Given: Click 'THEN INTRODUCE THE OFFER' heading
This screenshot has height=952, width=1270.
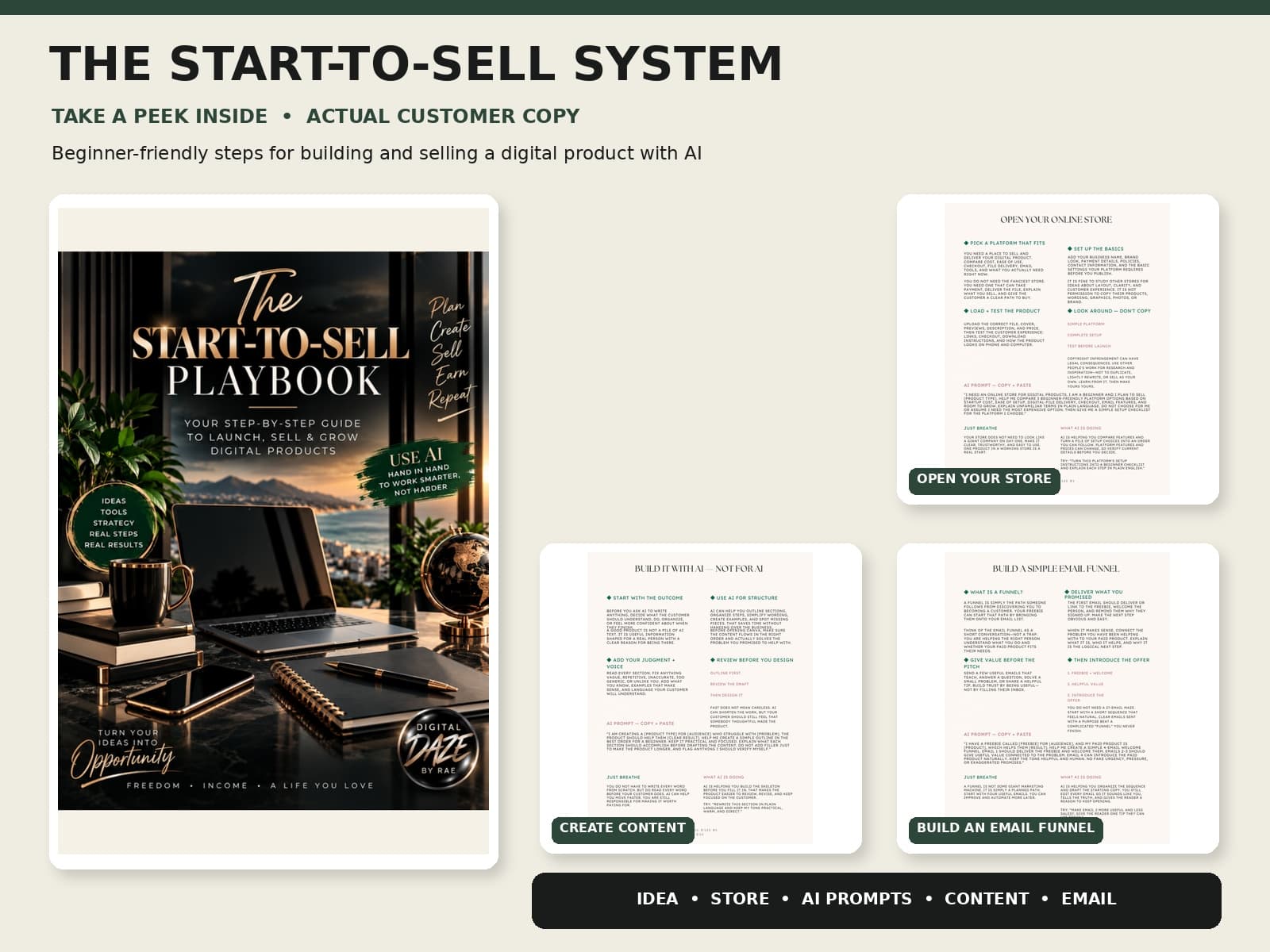Looking at the screenshot, I should [1109, 660].
